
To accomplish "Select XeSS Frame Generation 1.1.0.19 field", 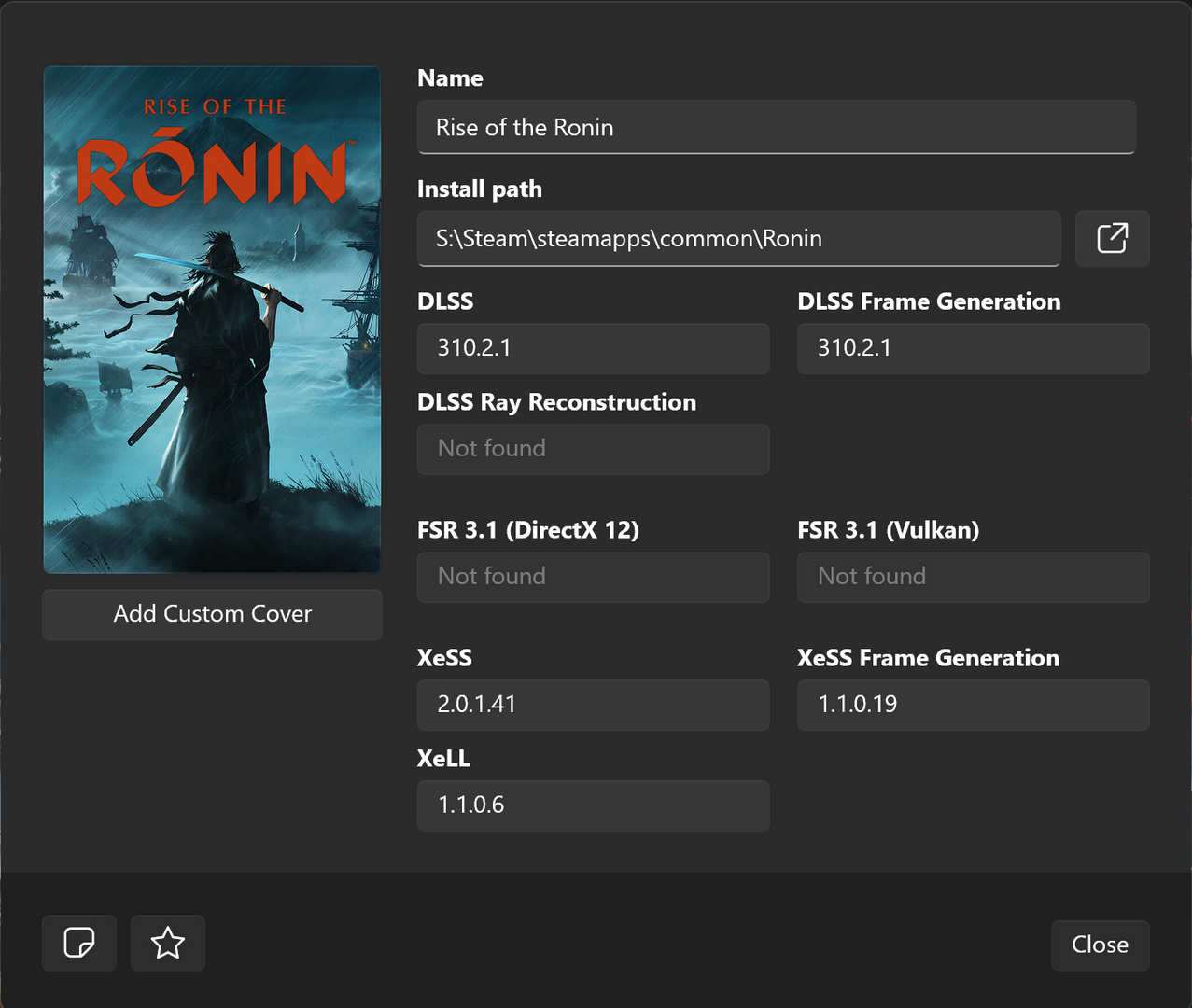I will [973, 705].
